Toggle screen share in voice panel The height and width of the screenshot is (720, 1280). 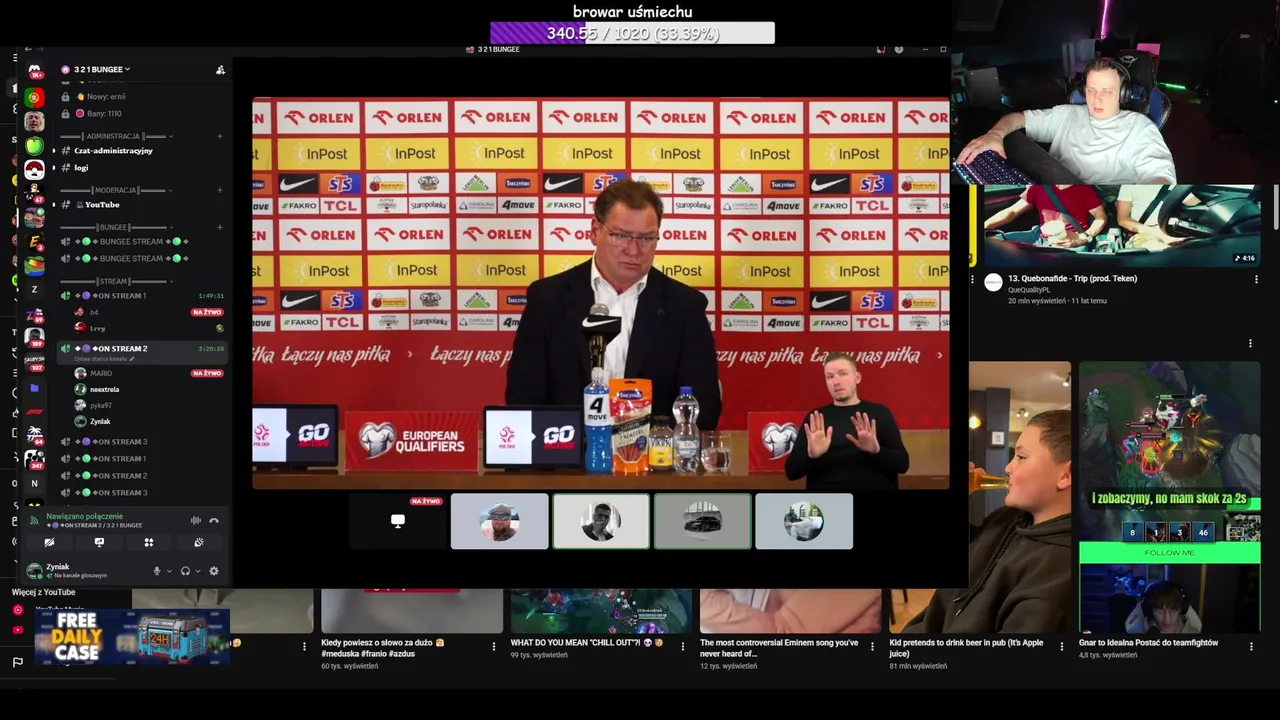(99, 542)
